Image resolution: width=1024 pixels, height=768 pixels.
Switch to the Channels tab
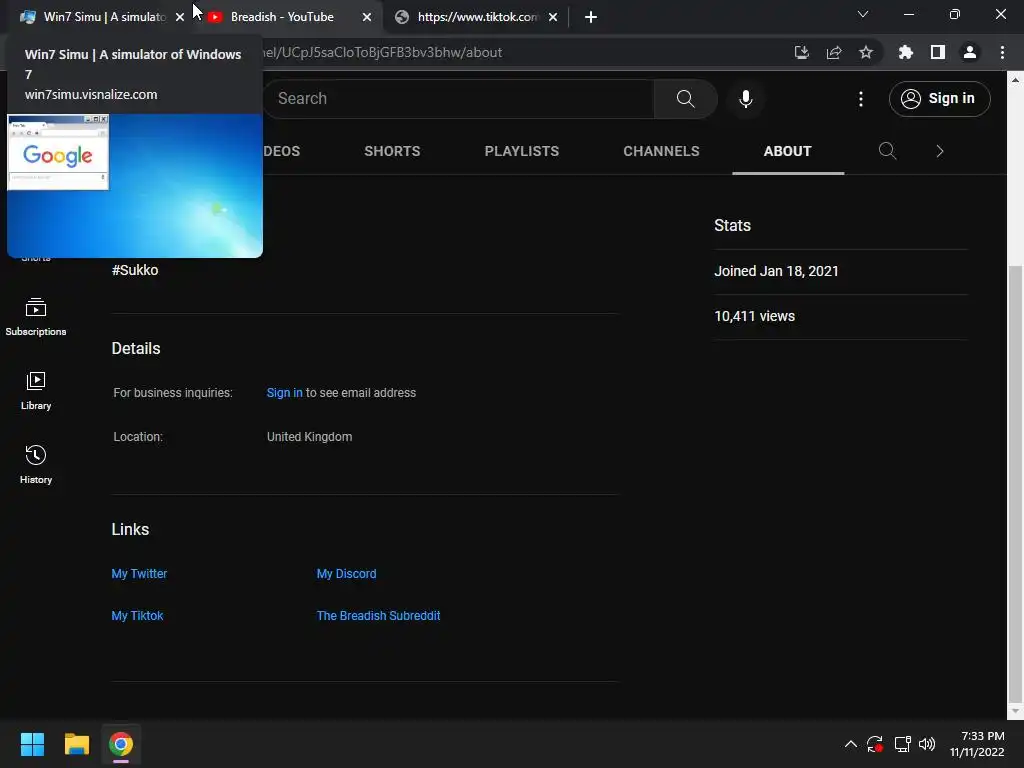pyautogui.click(x=661, y=151)
